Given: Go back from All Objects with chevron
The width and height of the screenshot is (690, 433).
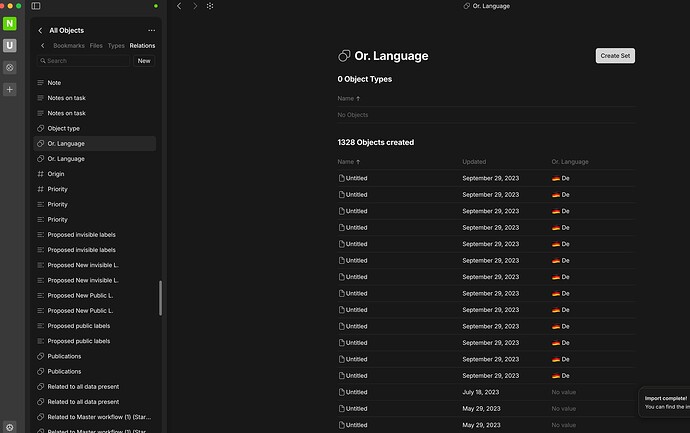Looking at the screenshot, I should pyautogui.click(x=40, y=30).
